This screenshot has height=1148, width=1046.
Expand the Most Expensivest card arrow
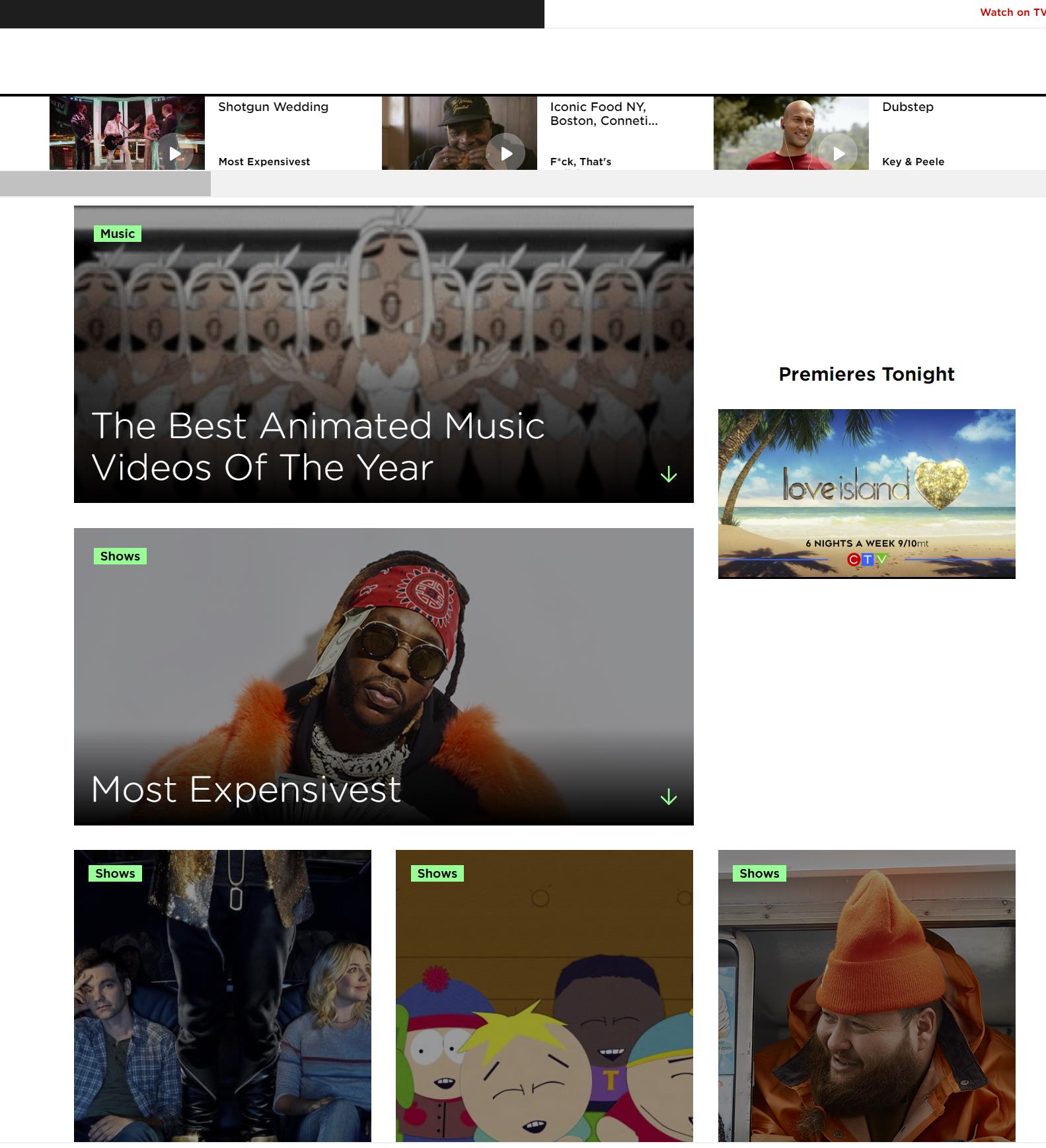tap(669, 796)
